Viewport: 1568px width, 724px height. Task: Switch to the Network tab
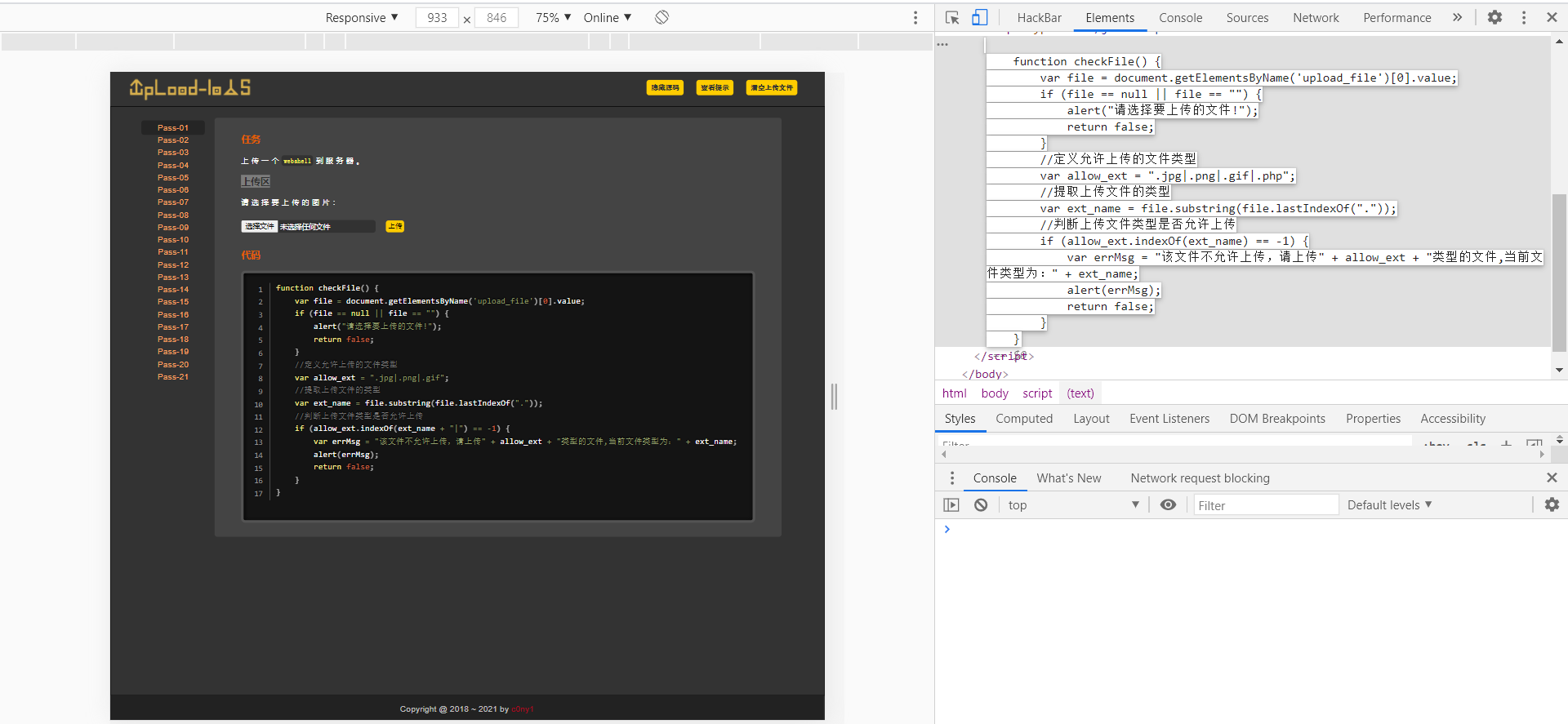click(x=1316, y=17)
